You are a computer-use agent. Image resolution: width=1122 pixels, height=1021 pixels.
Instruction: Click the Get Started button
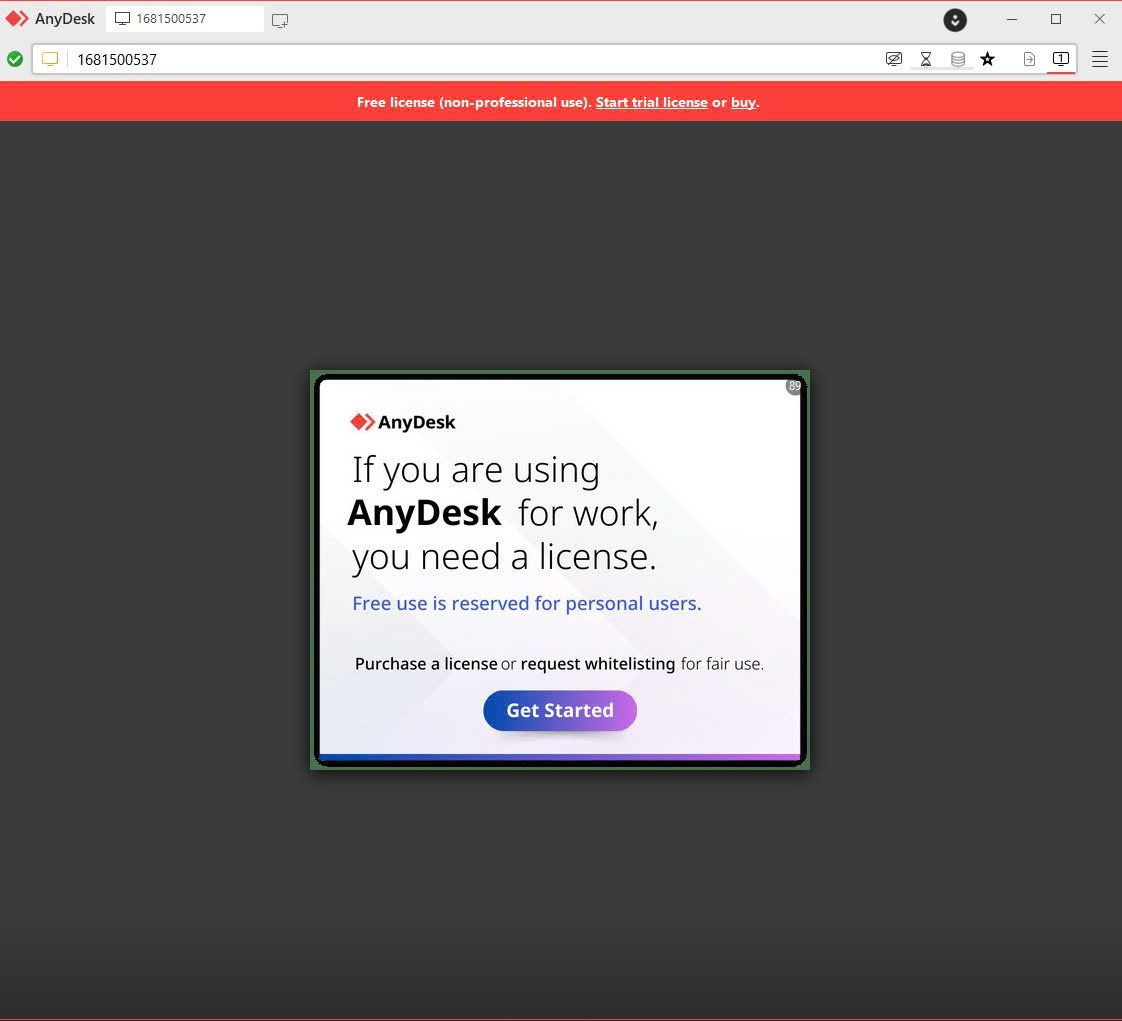[560, 710]
